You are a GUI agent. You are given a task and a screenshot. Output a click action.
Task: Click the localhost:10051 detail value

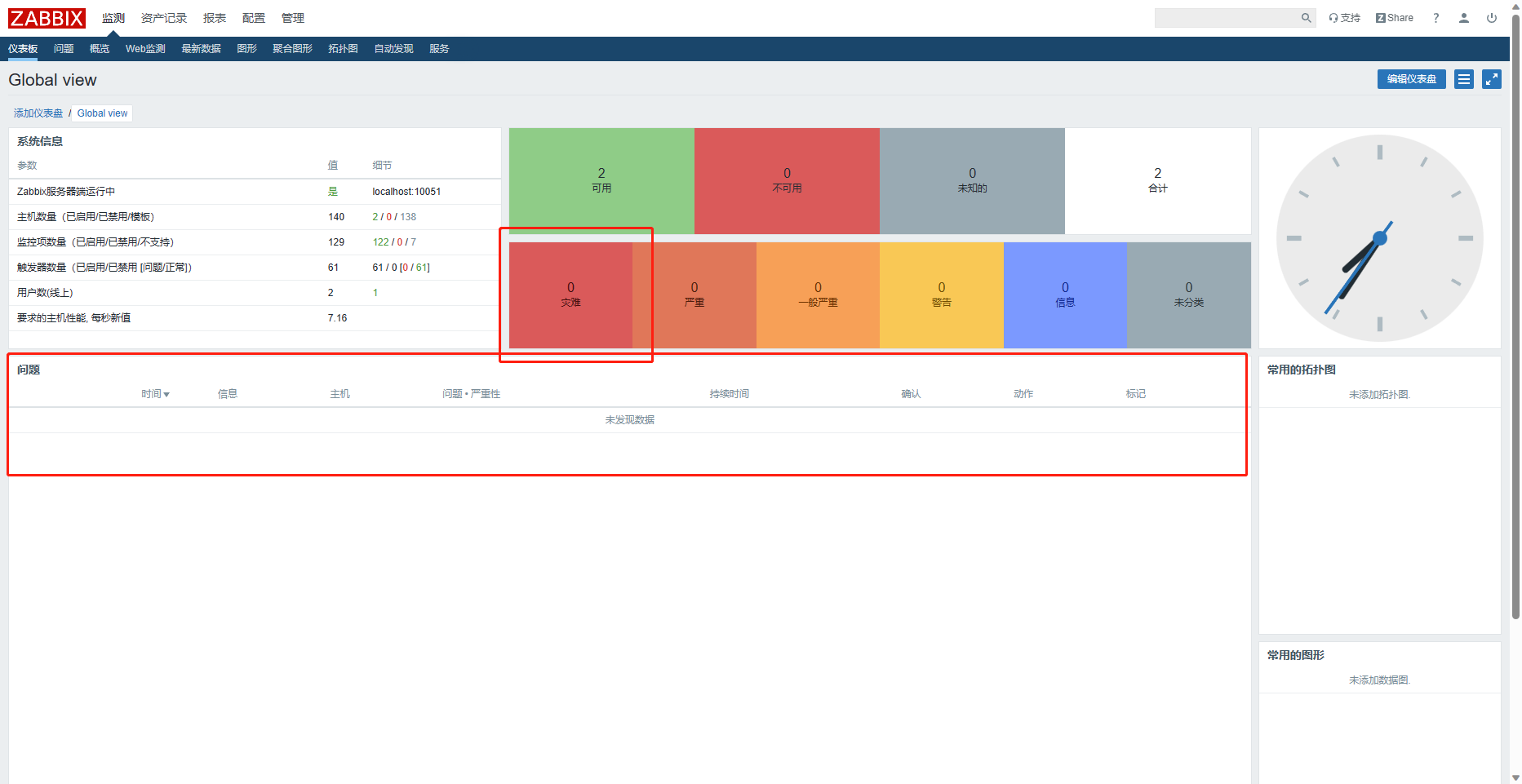click(406, 192)
